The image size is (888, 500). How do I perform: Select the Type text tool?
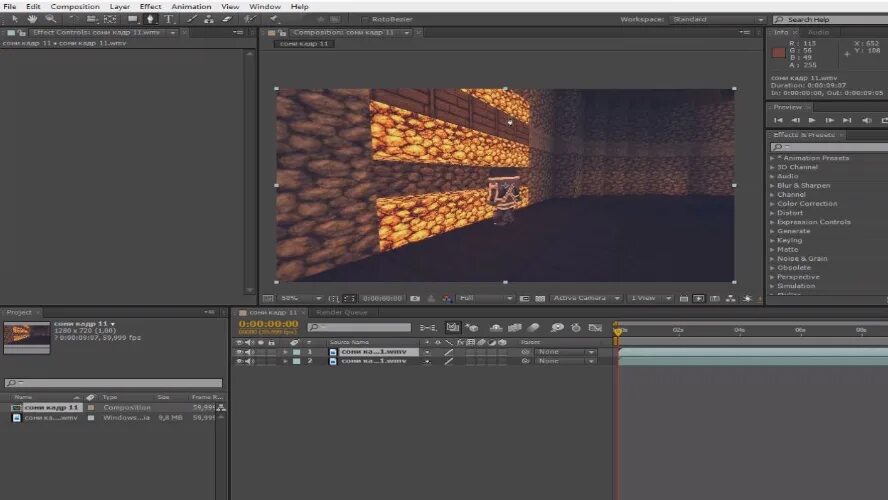coord(169,19)
